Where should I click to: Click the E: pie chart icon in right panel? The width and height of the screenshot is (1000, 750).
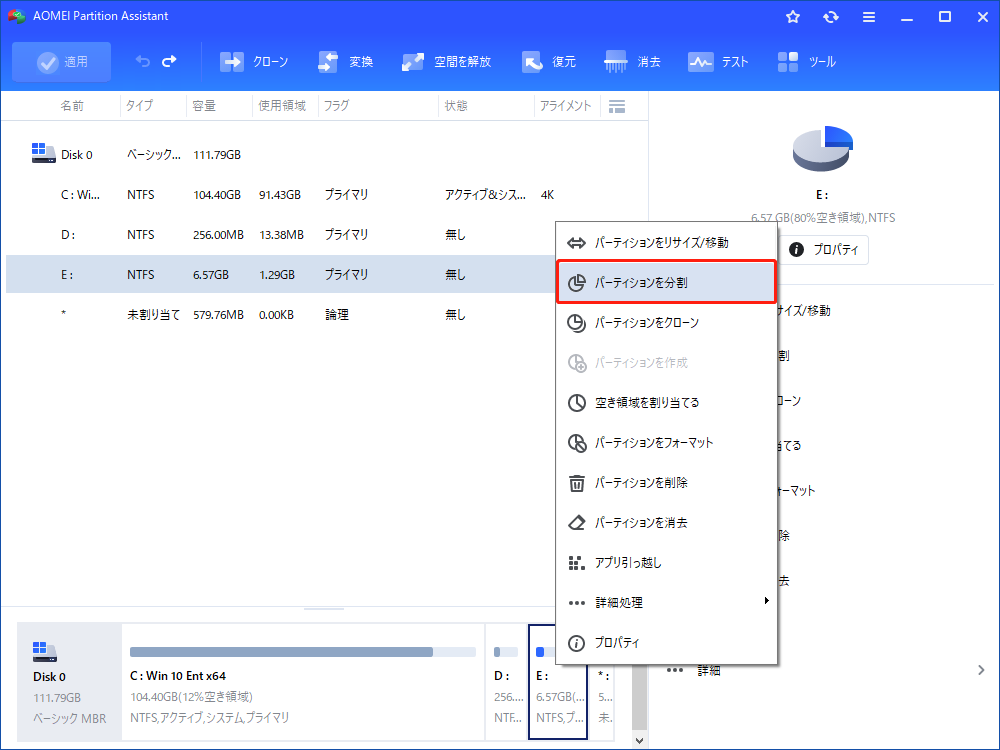click(823, 149)
